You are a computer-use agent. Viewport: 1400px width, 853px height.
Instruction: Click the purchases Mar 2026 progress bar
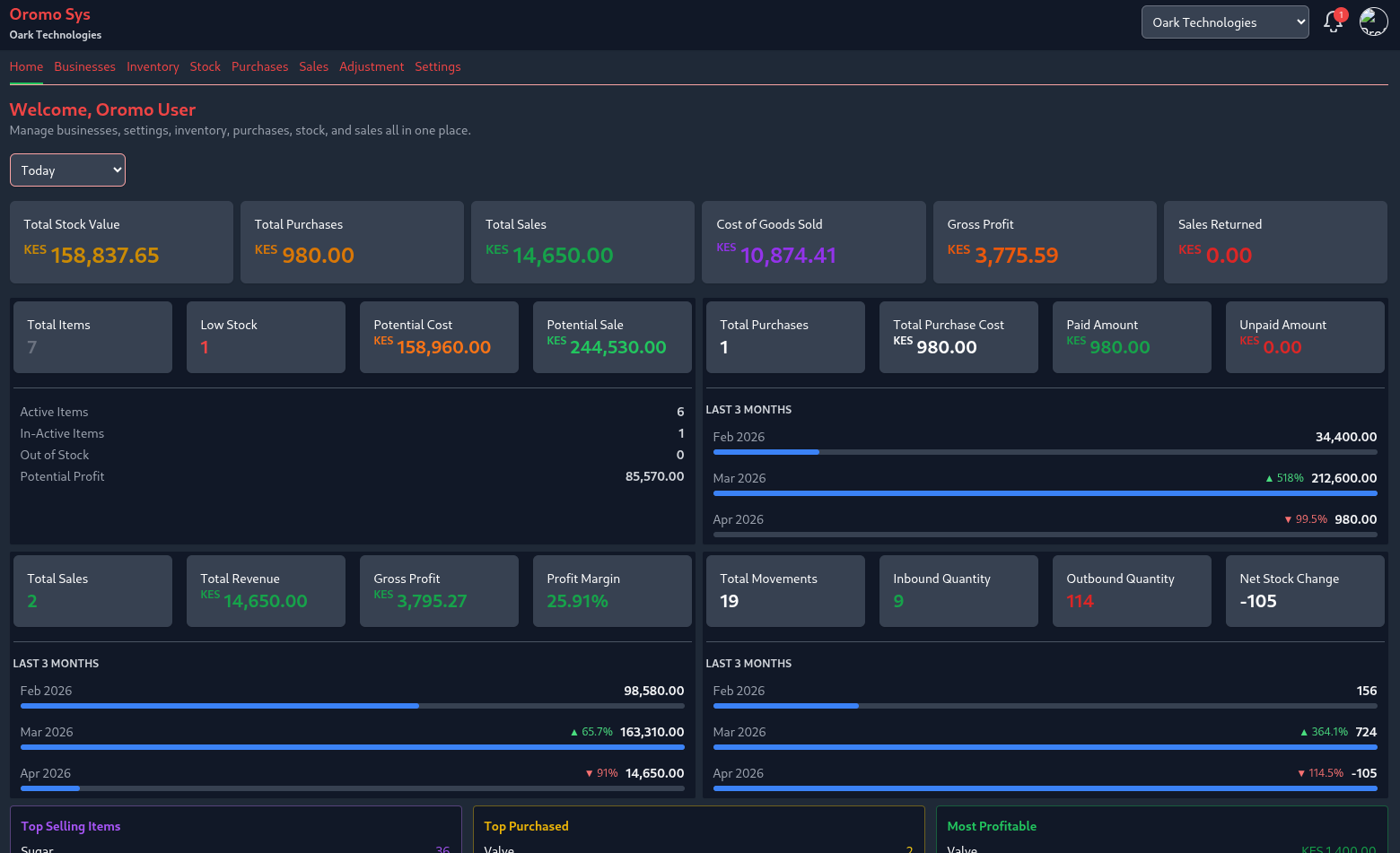1045,493
